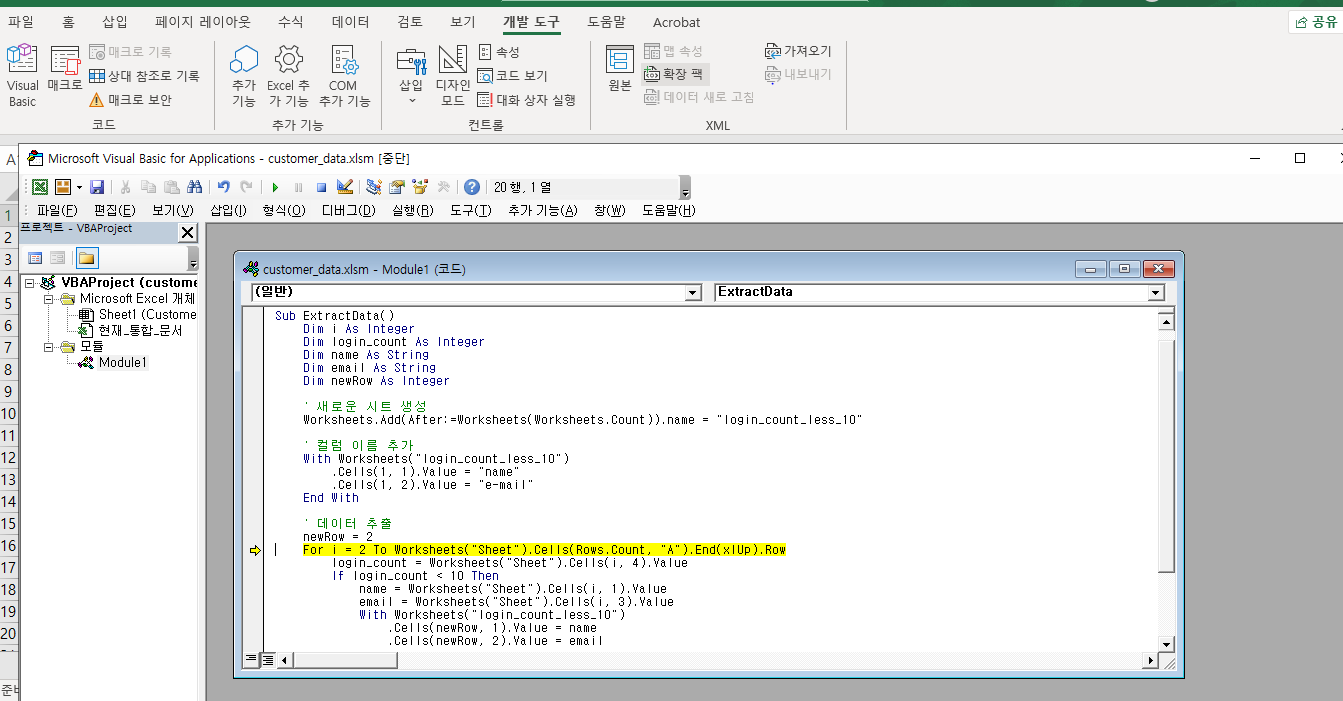Return to Excel via VBA toolbar Excel icon

tap(40, 187)
